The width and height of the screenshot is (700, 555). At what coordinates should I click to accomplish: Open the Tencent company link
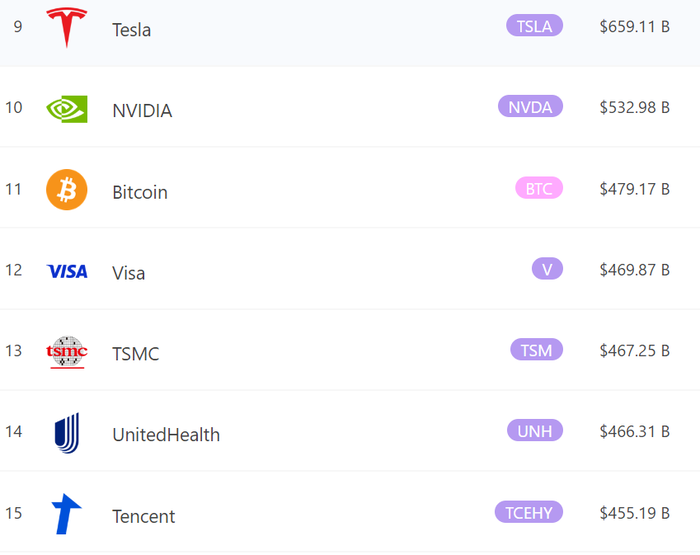[x=143, y=516]
